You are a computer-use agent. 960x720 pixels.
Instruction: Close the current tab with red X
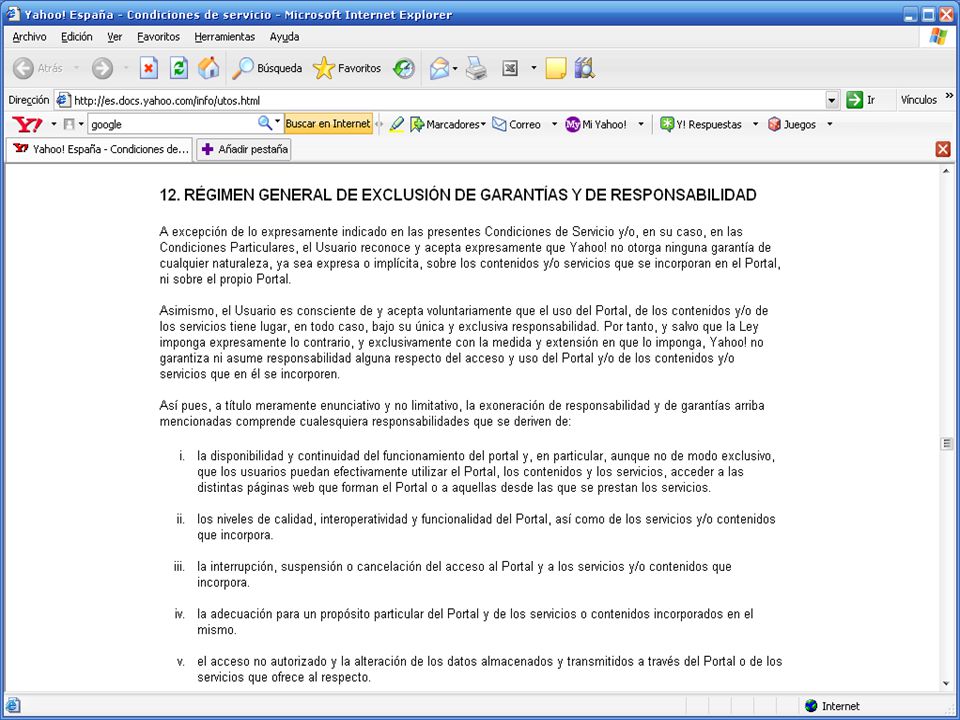tap(943, 149)
